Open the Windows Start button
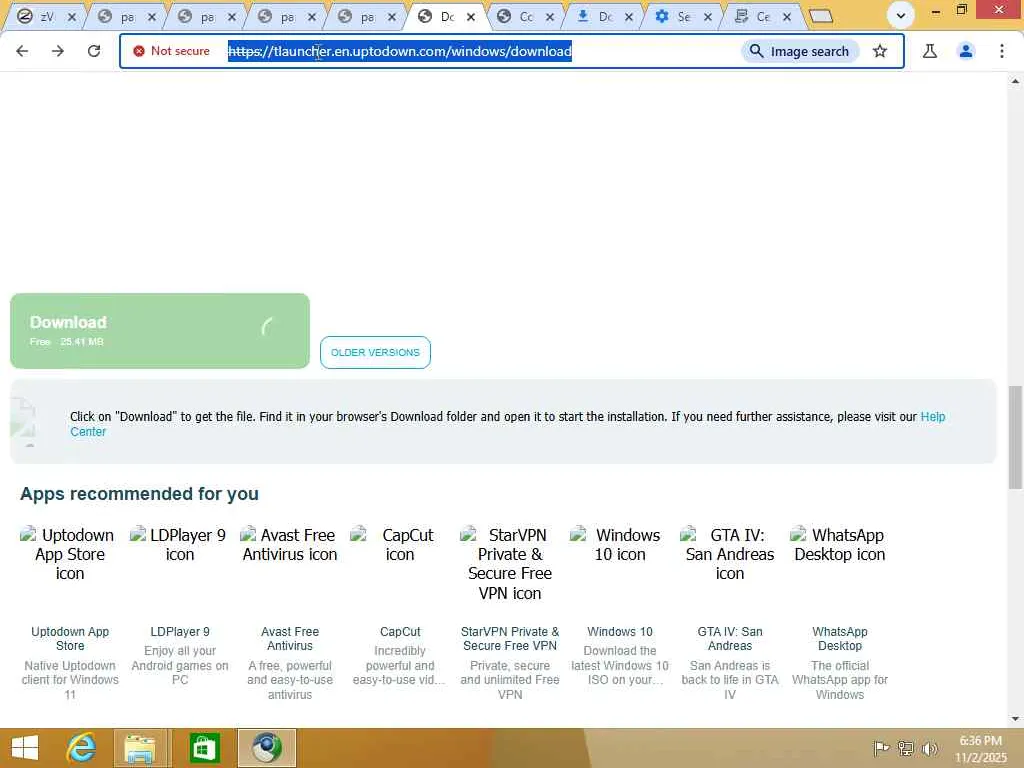1024x768 pixels. pos(25,748)
